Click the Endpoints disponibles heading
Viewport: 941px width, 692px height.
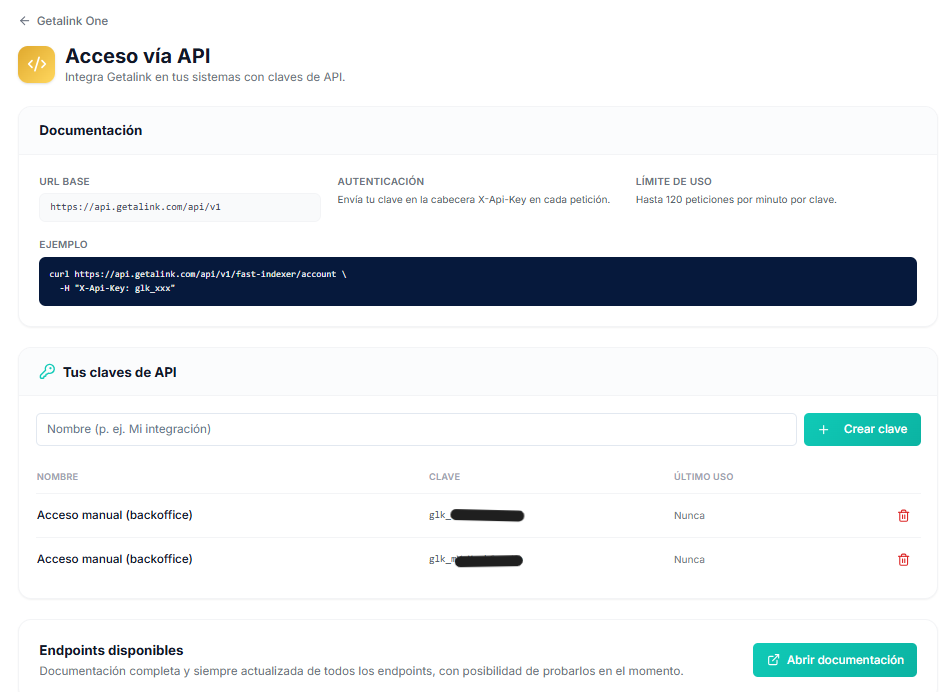point(111,650)
